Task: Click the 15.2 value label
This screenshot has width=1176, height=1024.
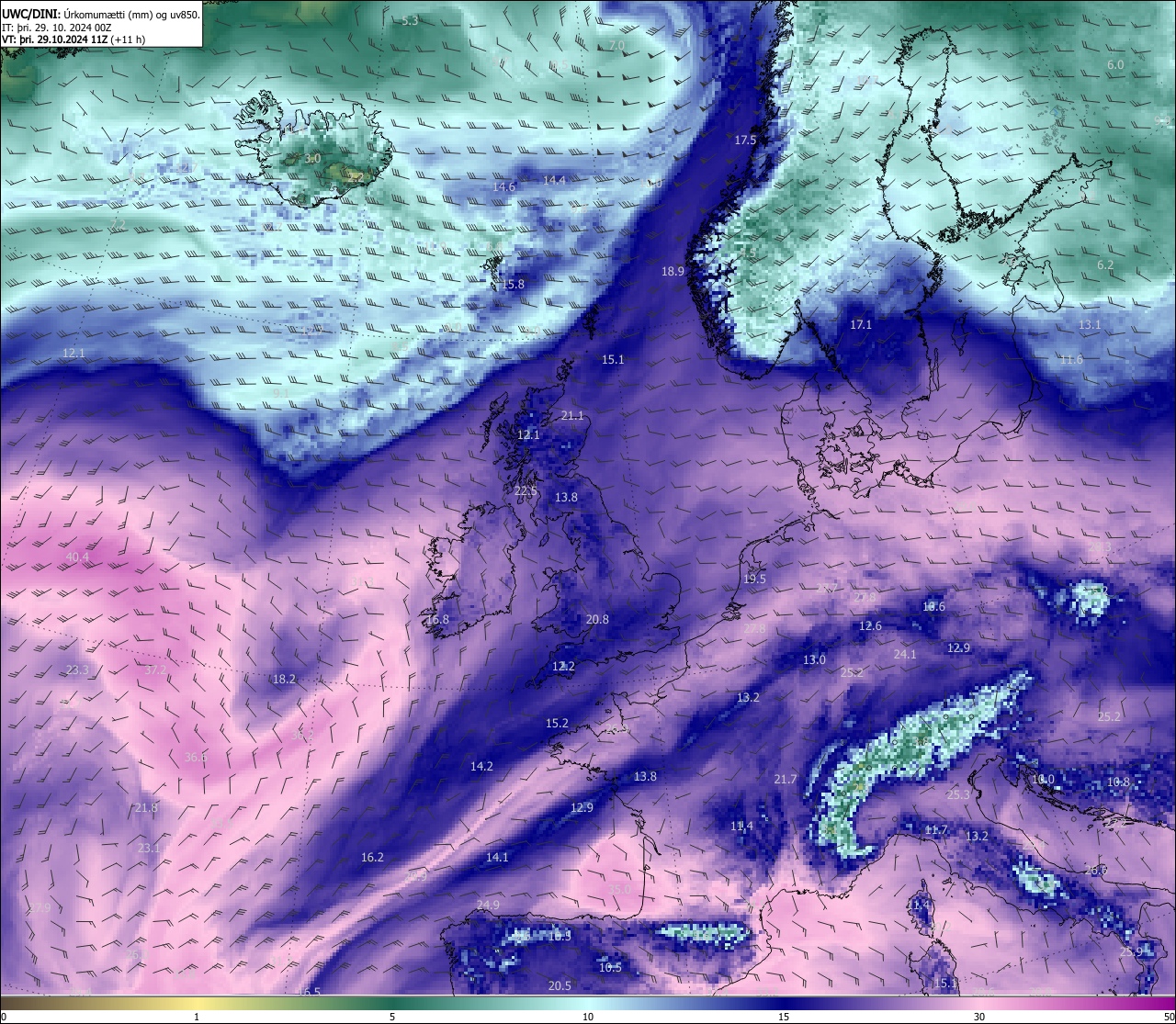Action: click(x=557, y=724)
